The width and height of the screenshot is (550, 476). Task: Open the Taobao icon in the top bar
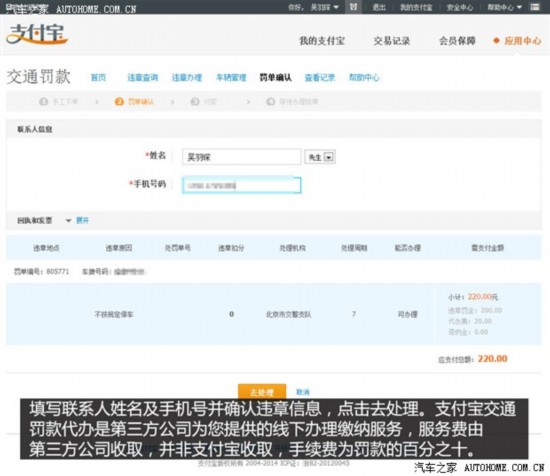pos(353,7)
